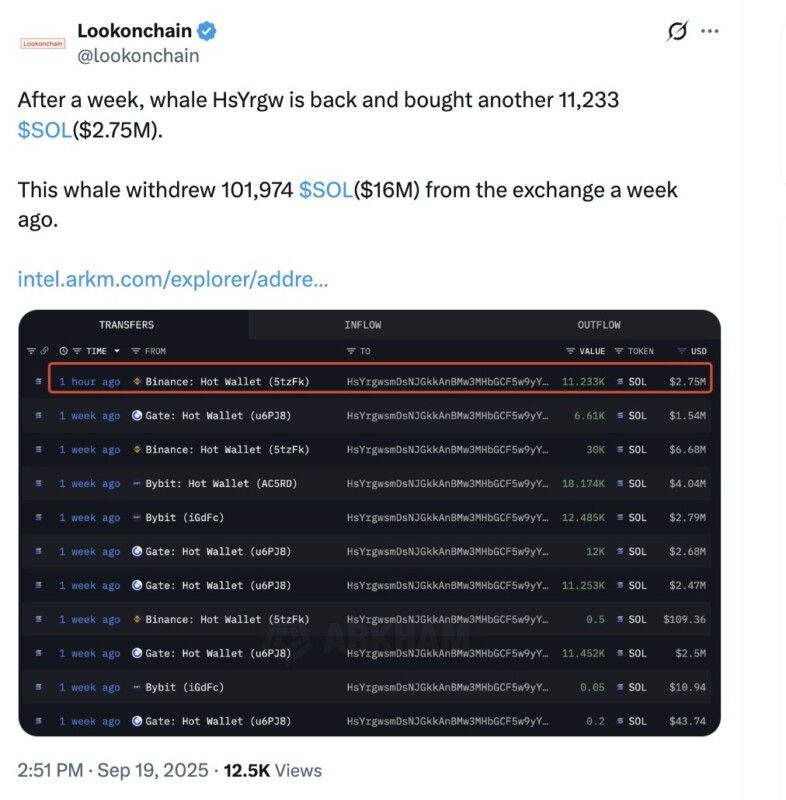786x800 pixels.
Task: Open the three-dot more options menu
Action: click(x=710, y=31)
